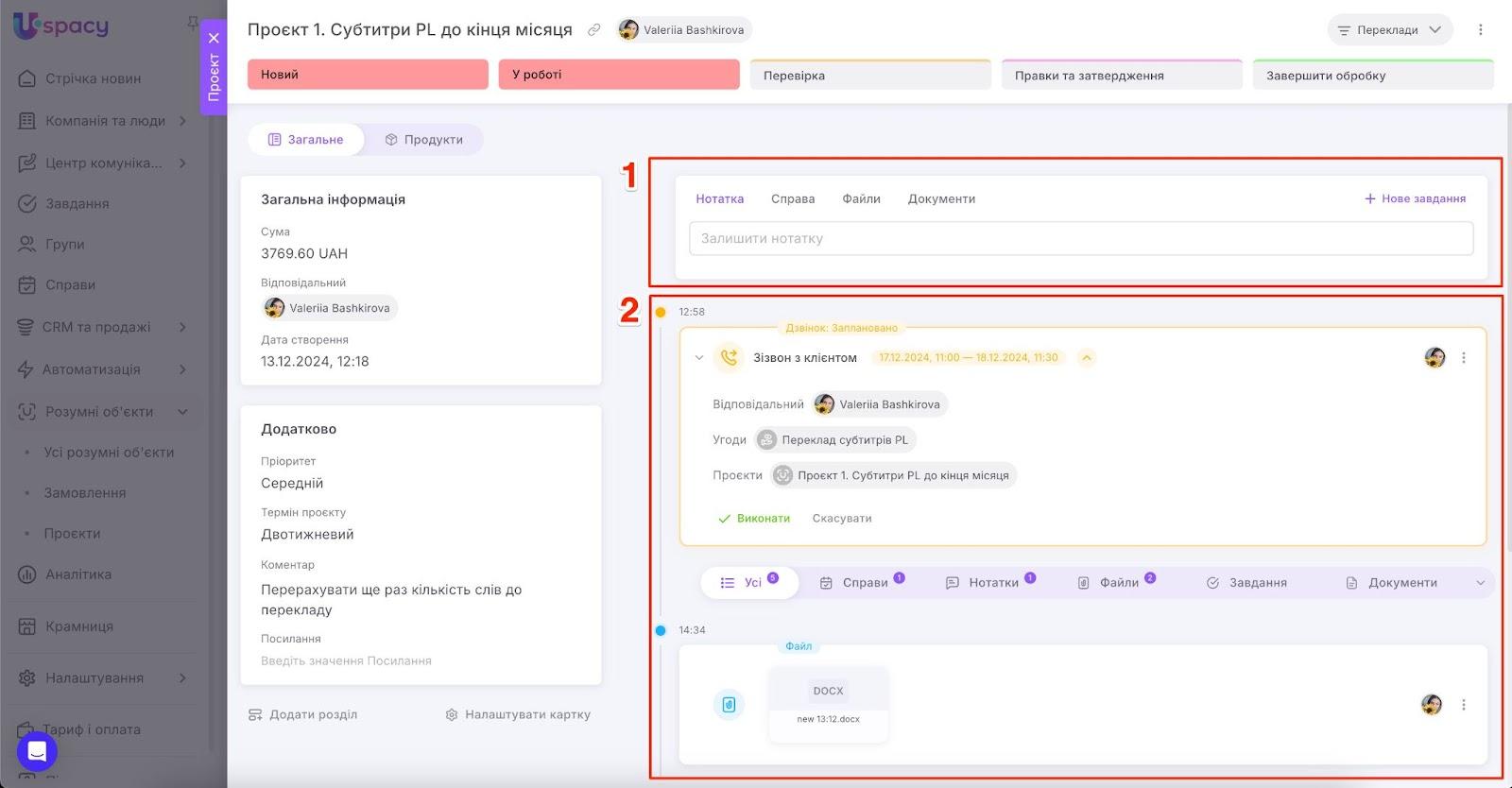Click the 12:58 timeline marker dot

[661, 313]
